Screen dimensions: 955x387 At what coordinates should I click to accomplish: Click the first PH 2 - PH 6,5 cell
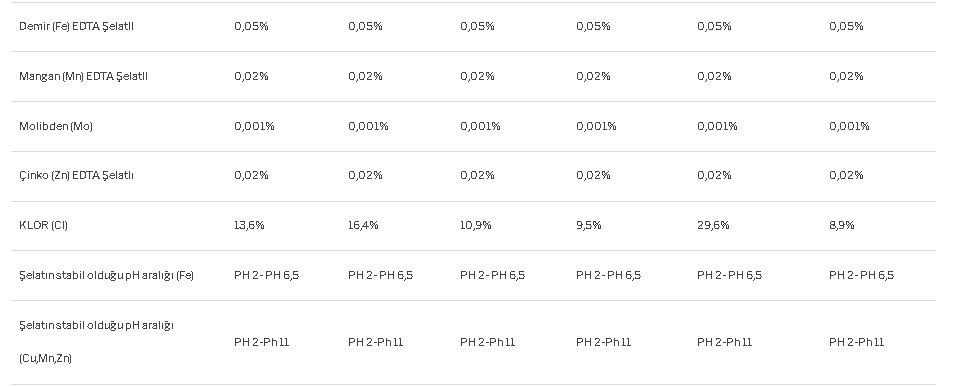pos(266,275)
